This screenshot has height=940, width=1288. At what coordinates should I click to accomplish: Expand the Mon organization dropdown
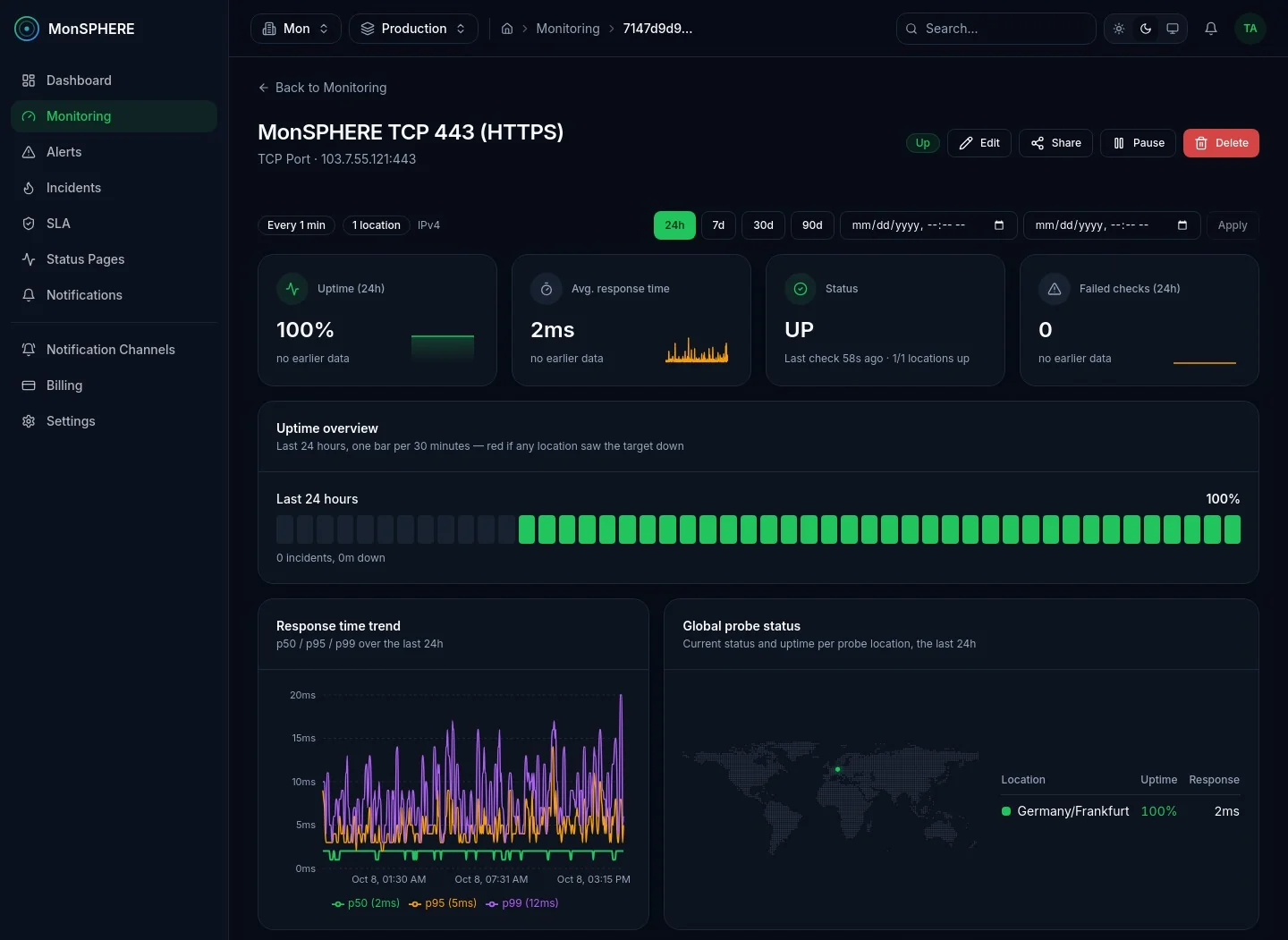tap(296, 29)
